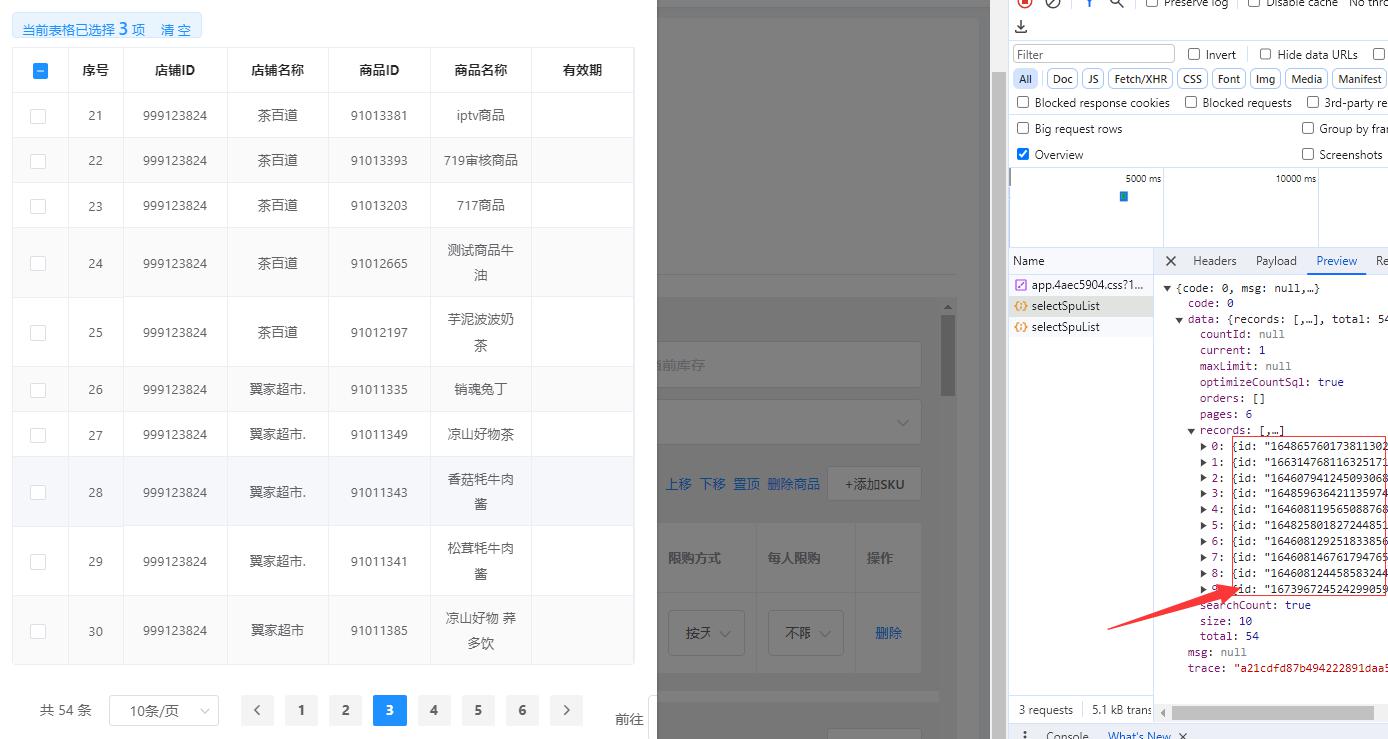1388x739 pixels.
Task: Open the What's New drawer tab
Action: [1139, 735]
